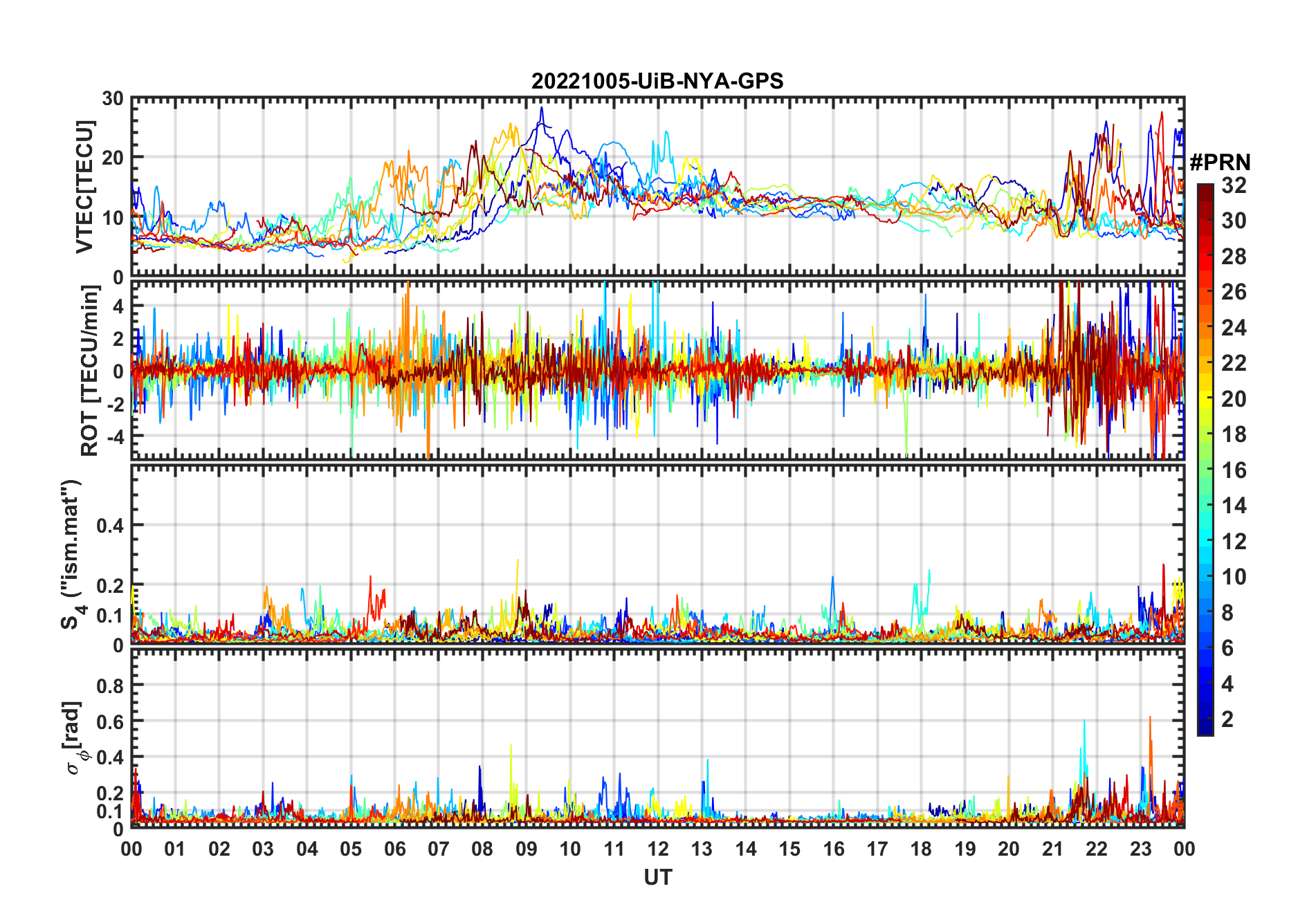Click x-axis tick label 23
Viewport: 1316px width, 920px height.
[1140, 849]
